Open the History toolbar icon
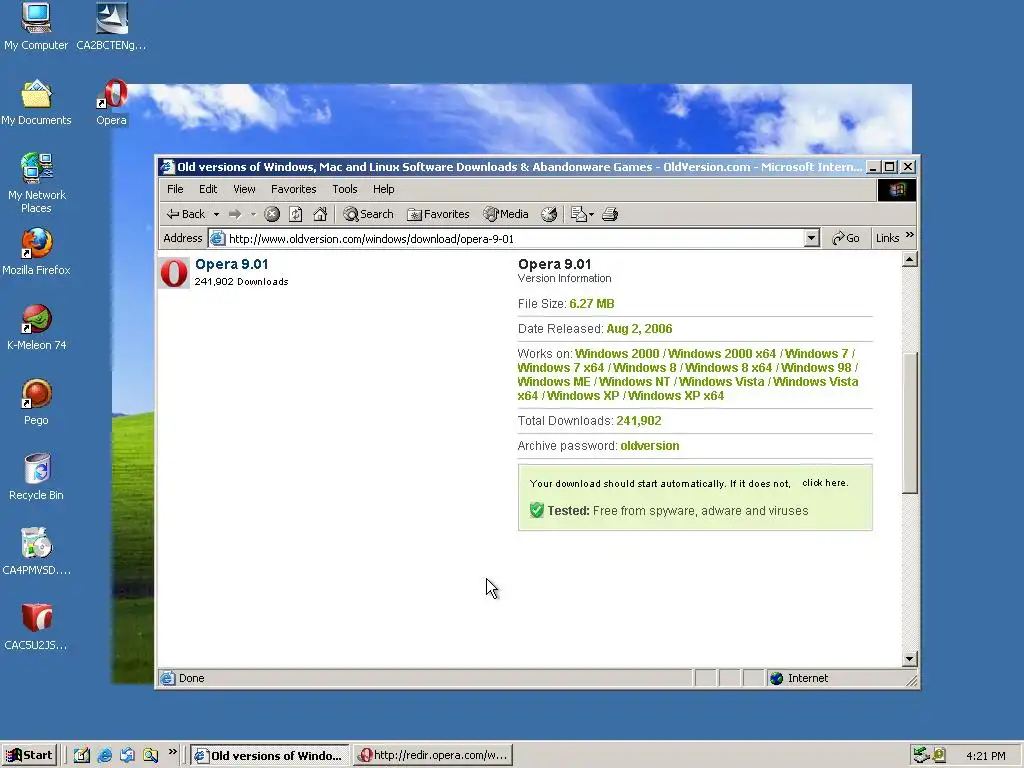Image resolution: width=1024 pixels, height=768 pixels. click(549, 214)
